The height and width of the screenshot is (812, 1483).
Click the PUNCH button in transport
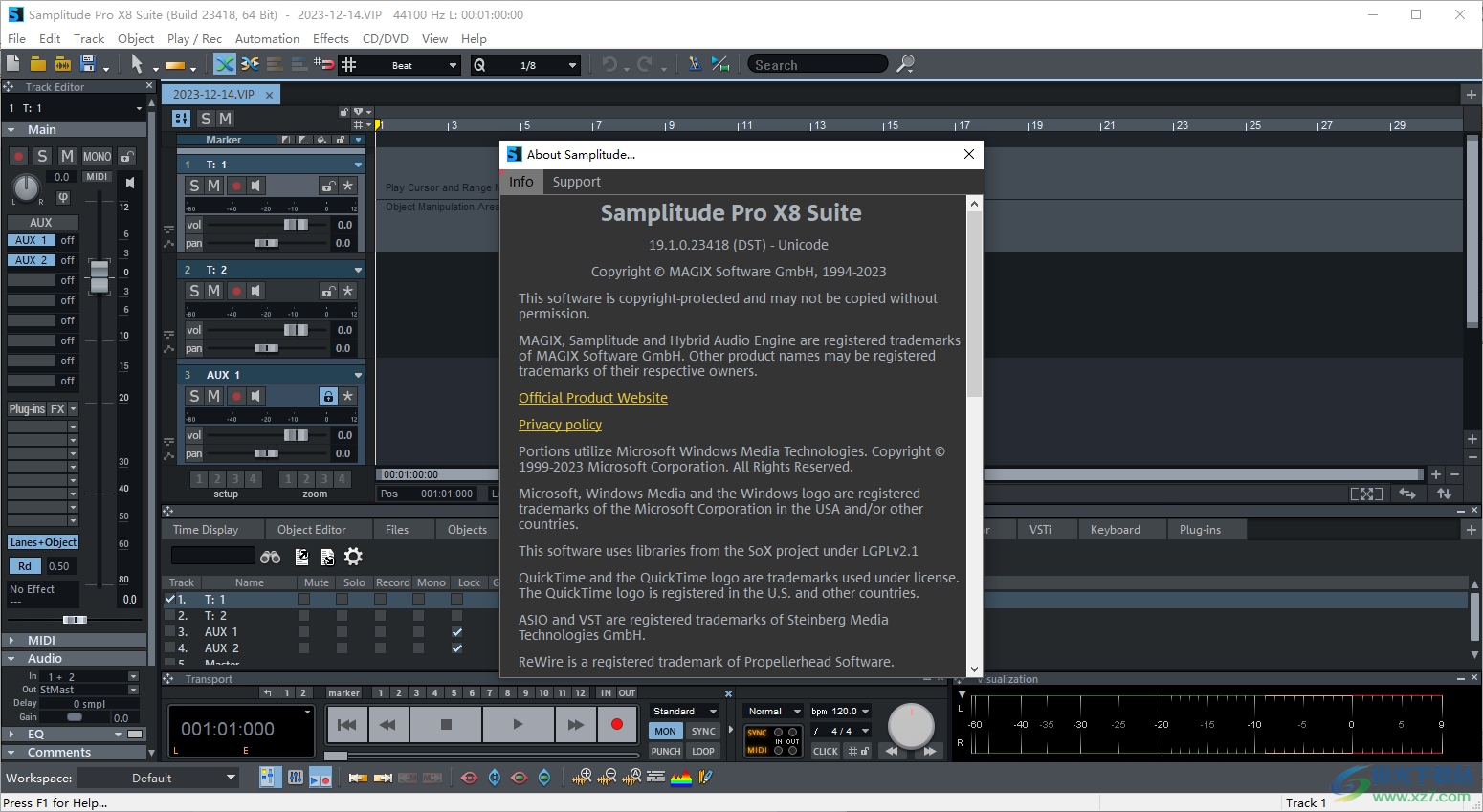click(x=665, y=752)
